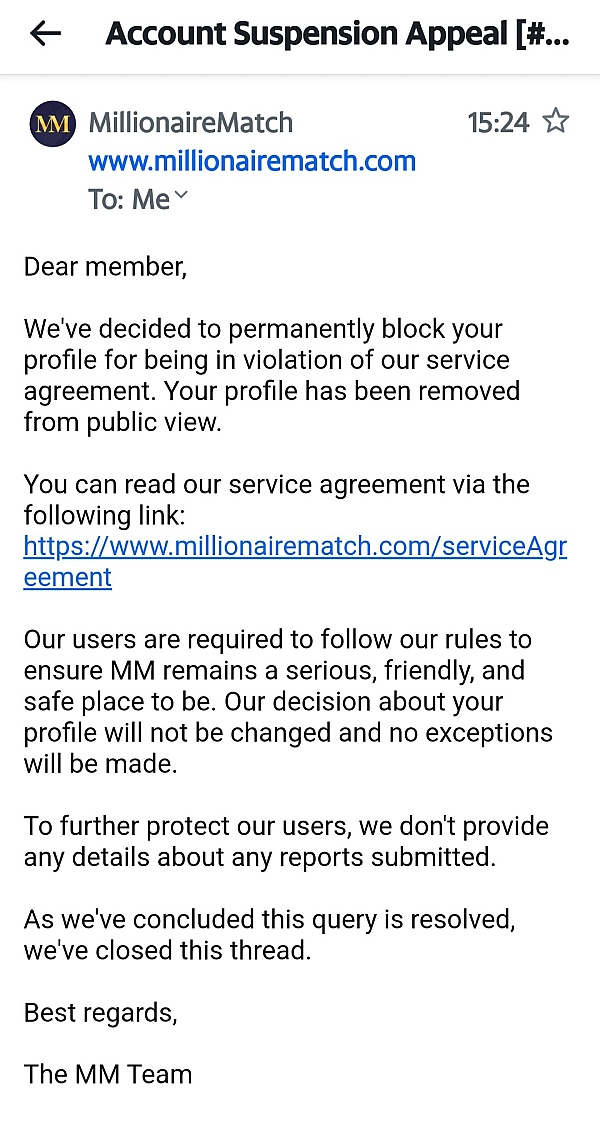Expand recipient details chevron beside Me

point(180,195)
